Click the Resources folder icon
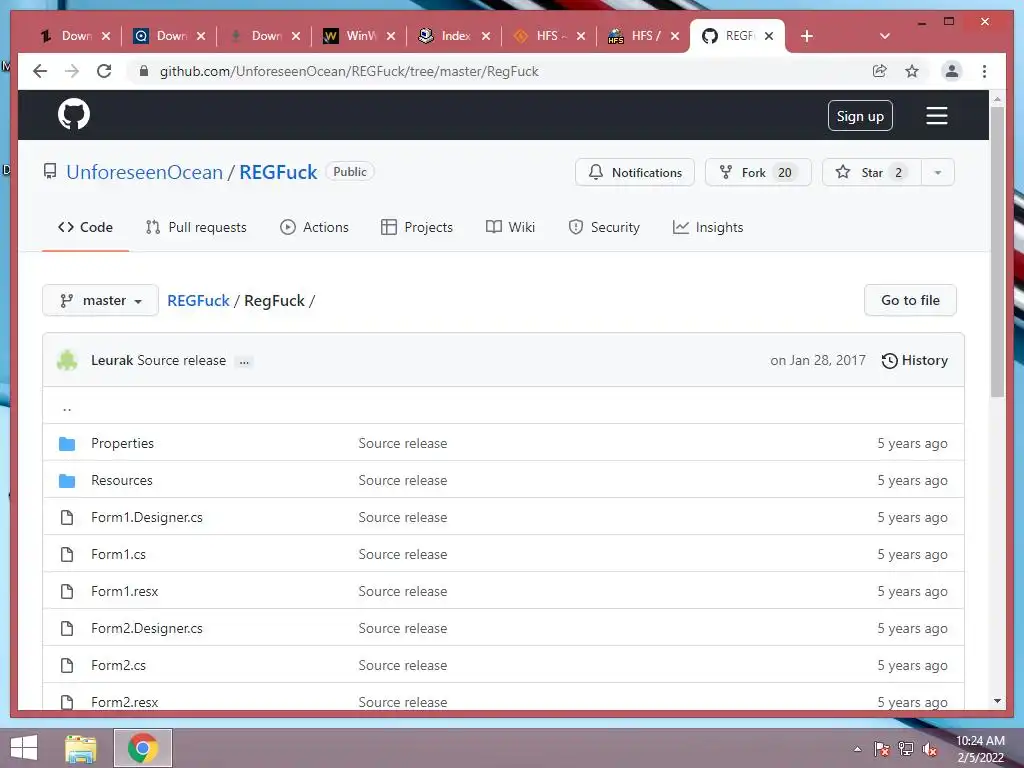This screenshot has width=1024, height=768. [67, 481]
